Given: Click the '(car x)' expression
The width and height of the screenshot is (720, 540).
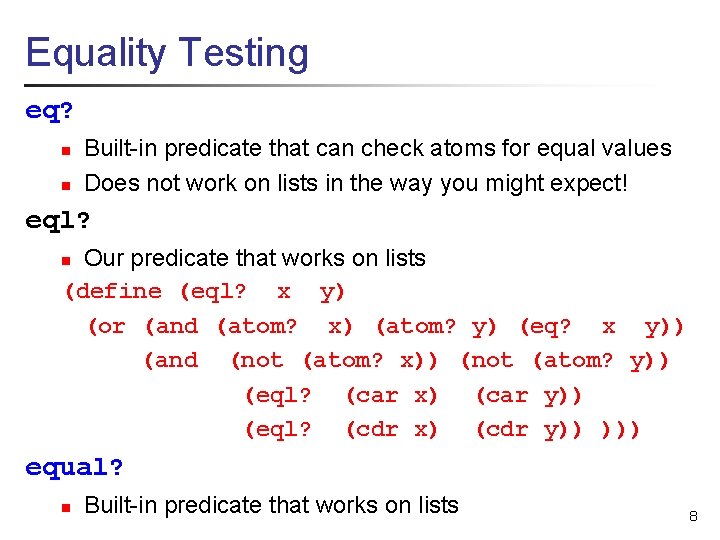Looking at the screenshot, I should tap(391, 395).
